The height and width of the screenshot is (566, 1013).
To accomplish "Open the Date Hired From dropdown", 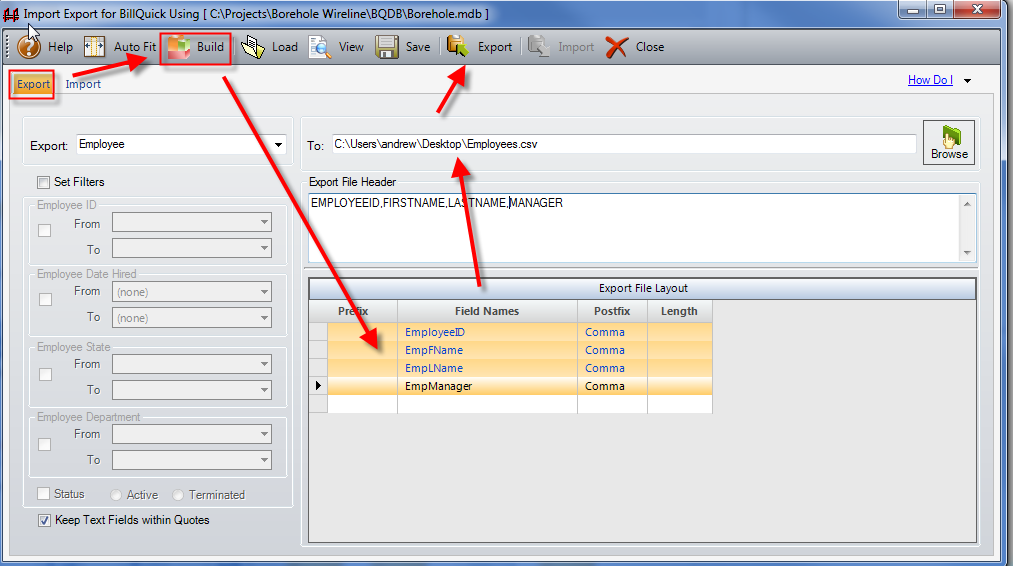I will click(x=192, y=292).
